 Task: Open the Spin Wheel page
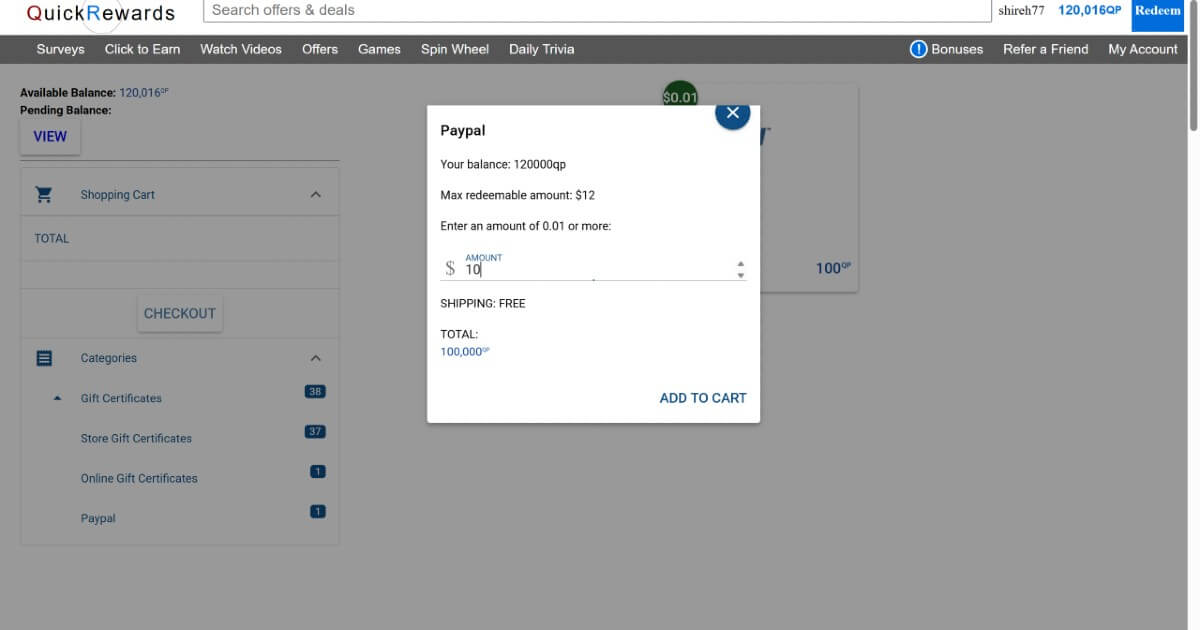coord(455,49)
